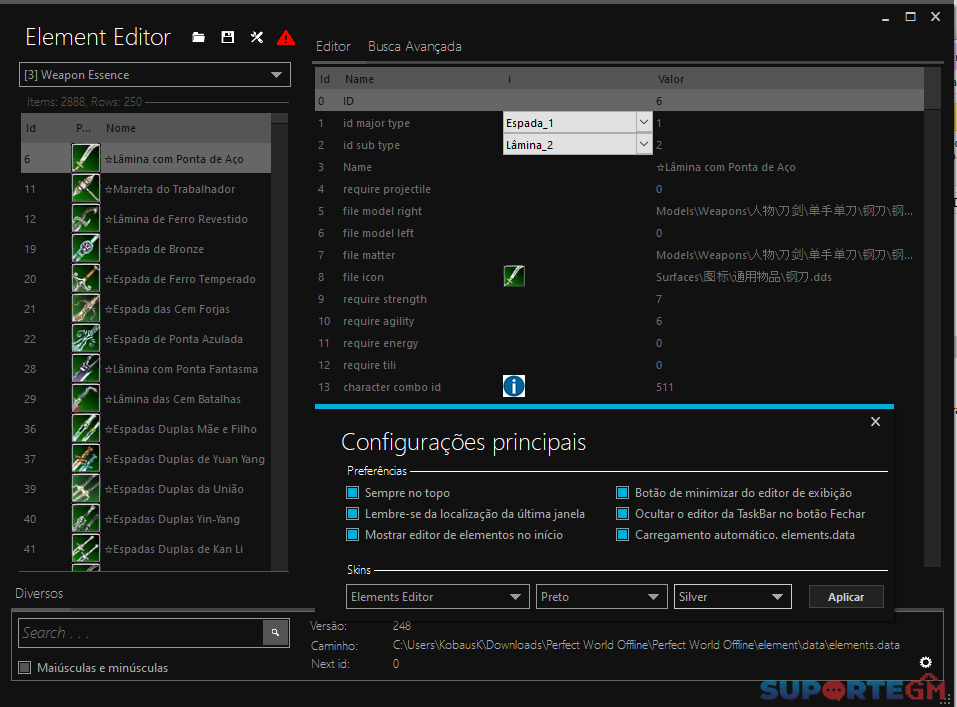Select icon of Espadas Duplas Mãe e Filho

coord(85,429)
